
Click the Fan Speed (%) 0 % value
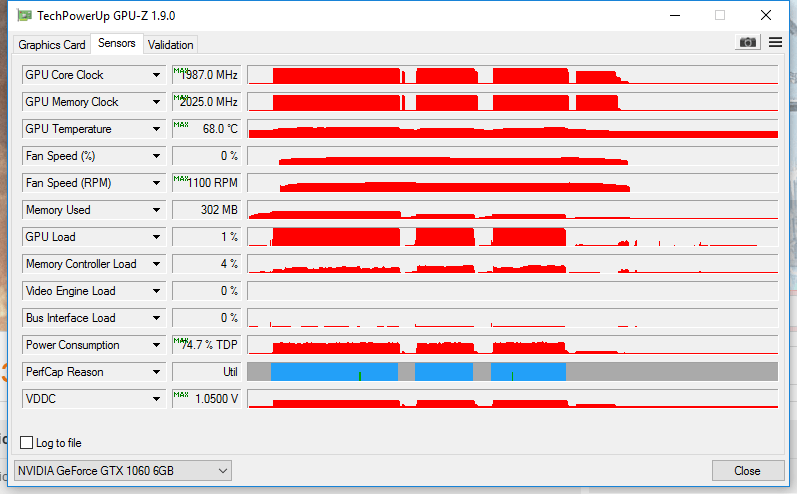206,156
